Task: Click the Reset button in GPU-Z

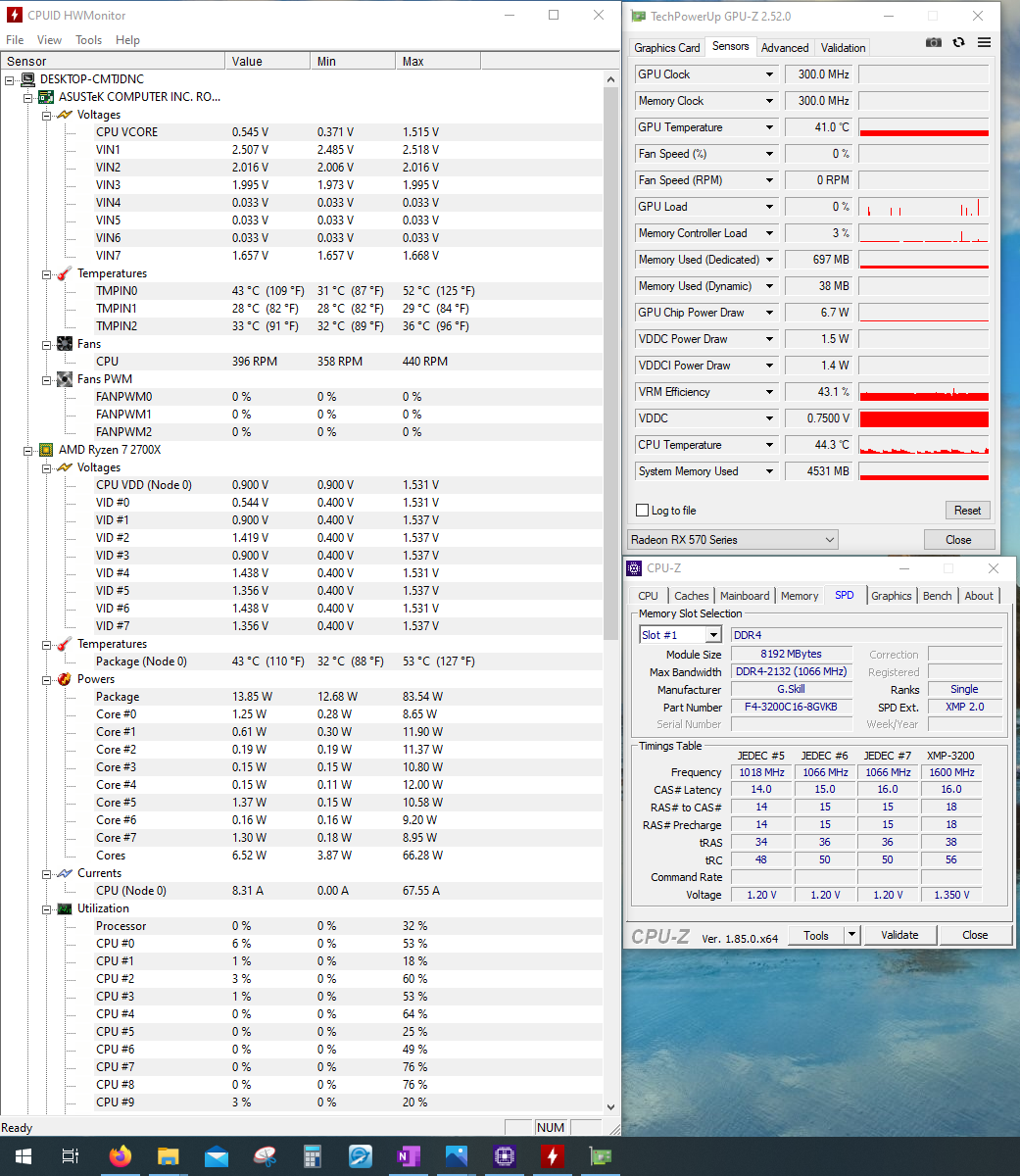Action: (x=968, y=511)
